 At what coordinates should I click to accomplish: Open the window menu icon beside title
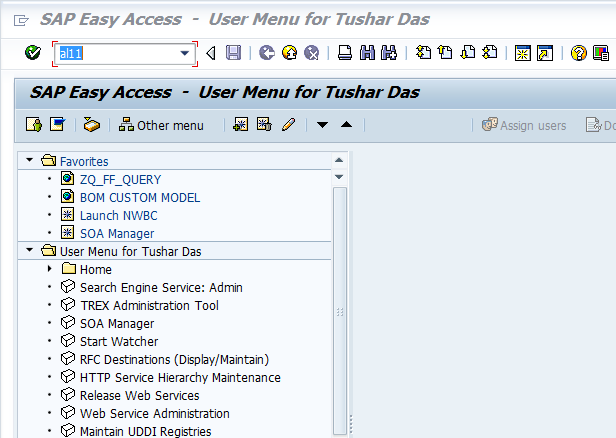click(x=21, y=20)
